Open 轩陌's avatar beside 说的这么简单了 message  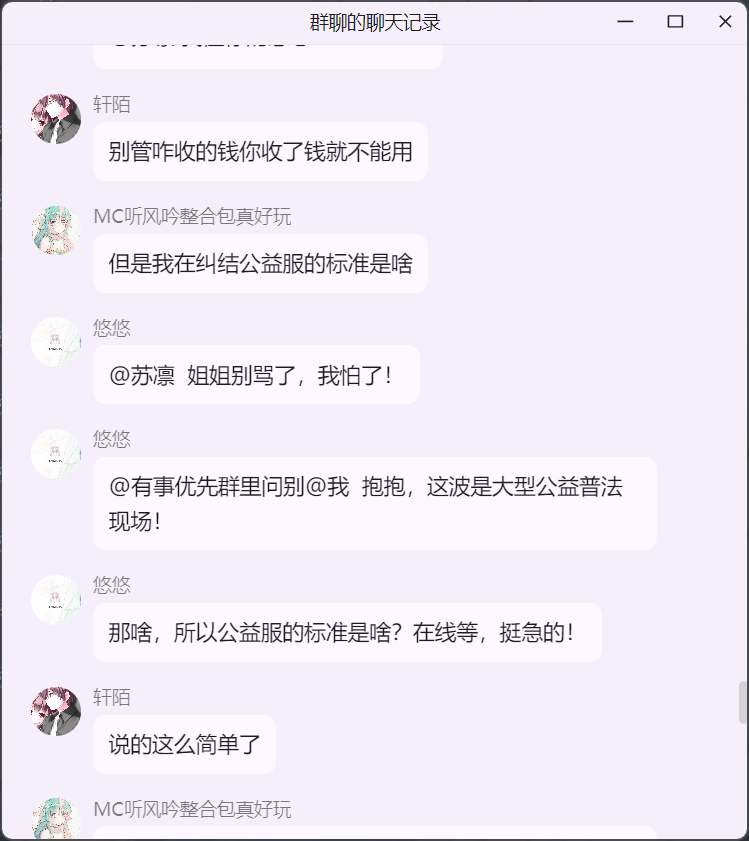coord(56,711)
